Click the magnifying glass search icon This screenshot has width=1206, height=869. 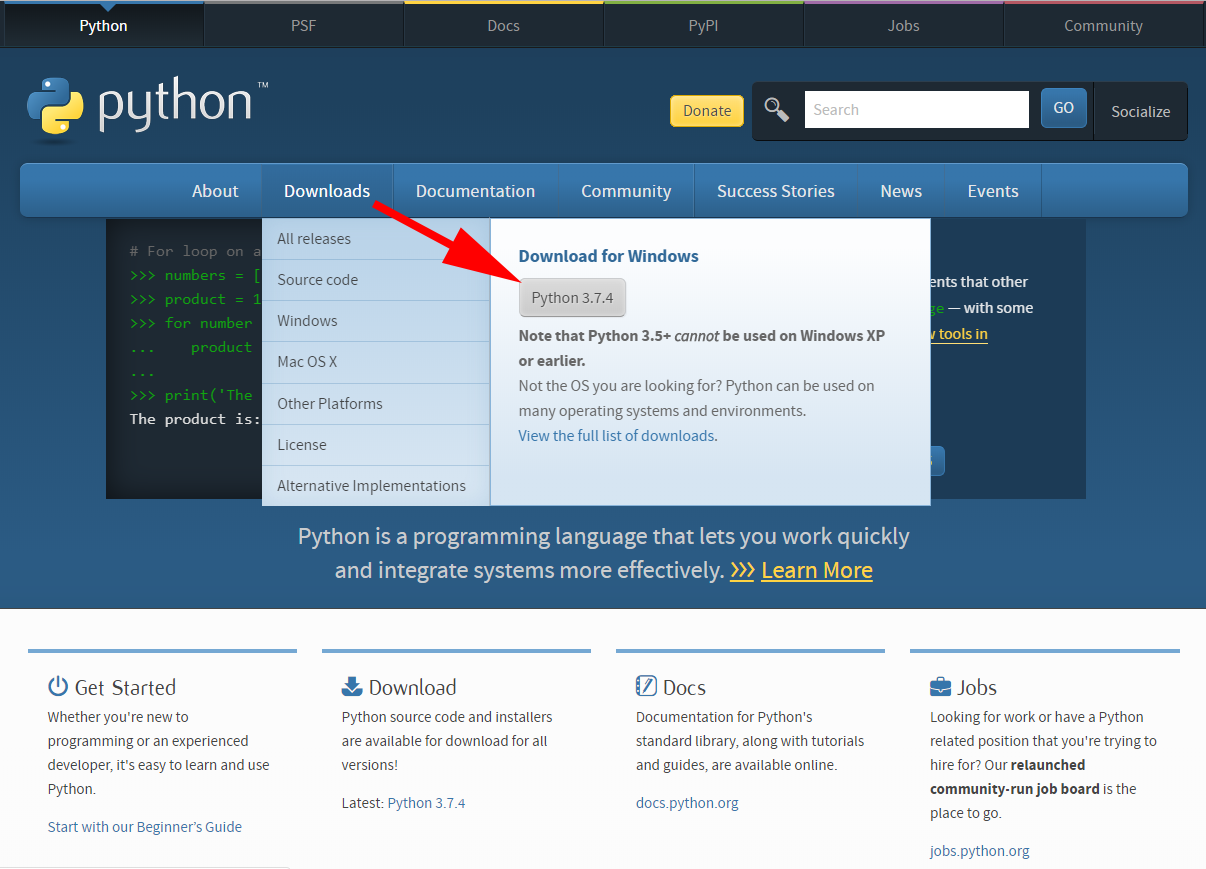[777, 109]
